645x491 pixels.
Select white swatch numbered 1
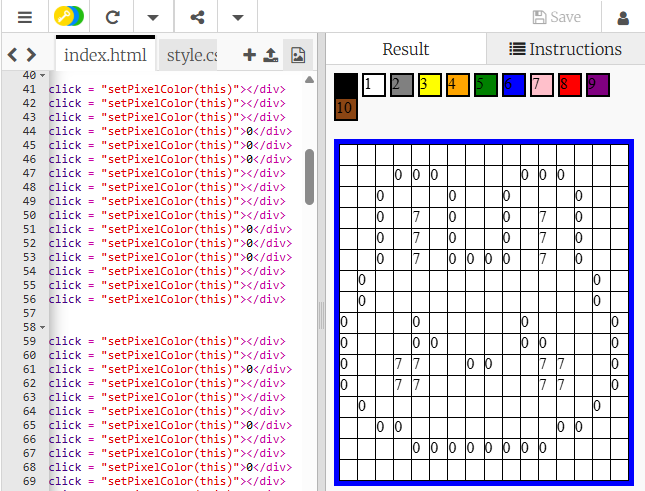click(x=374, y=85)
